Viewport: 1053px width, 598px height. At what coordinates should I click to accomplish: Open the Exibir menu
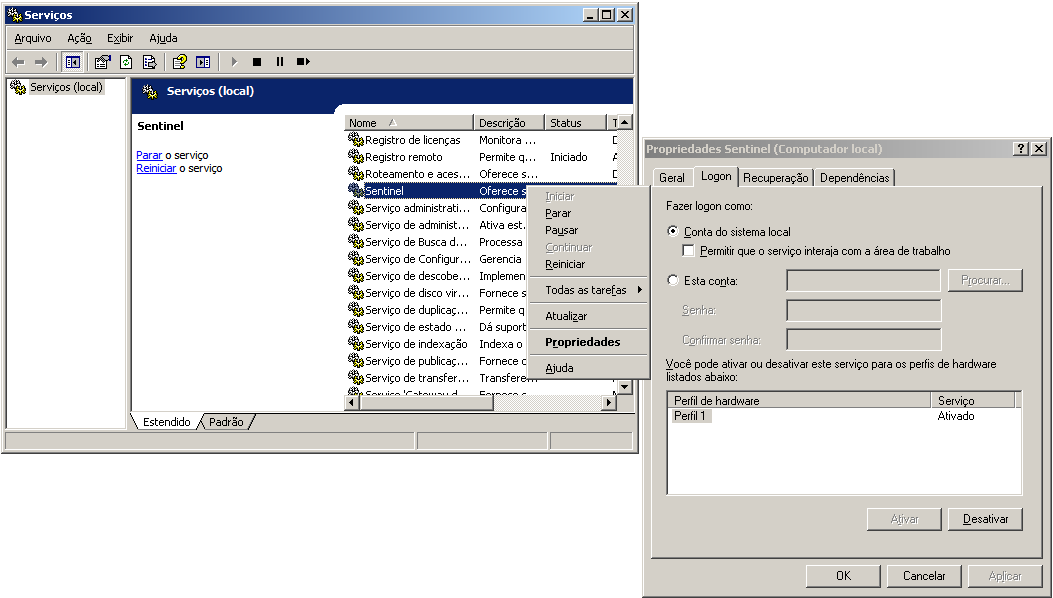(120, 38)
